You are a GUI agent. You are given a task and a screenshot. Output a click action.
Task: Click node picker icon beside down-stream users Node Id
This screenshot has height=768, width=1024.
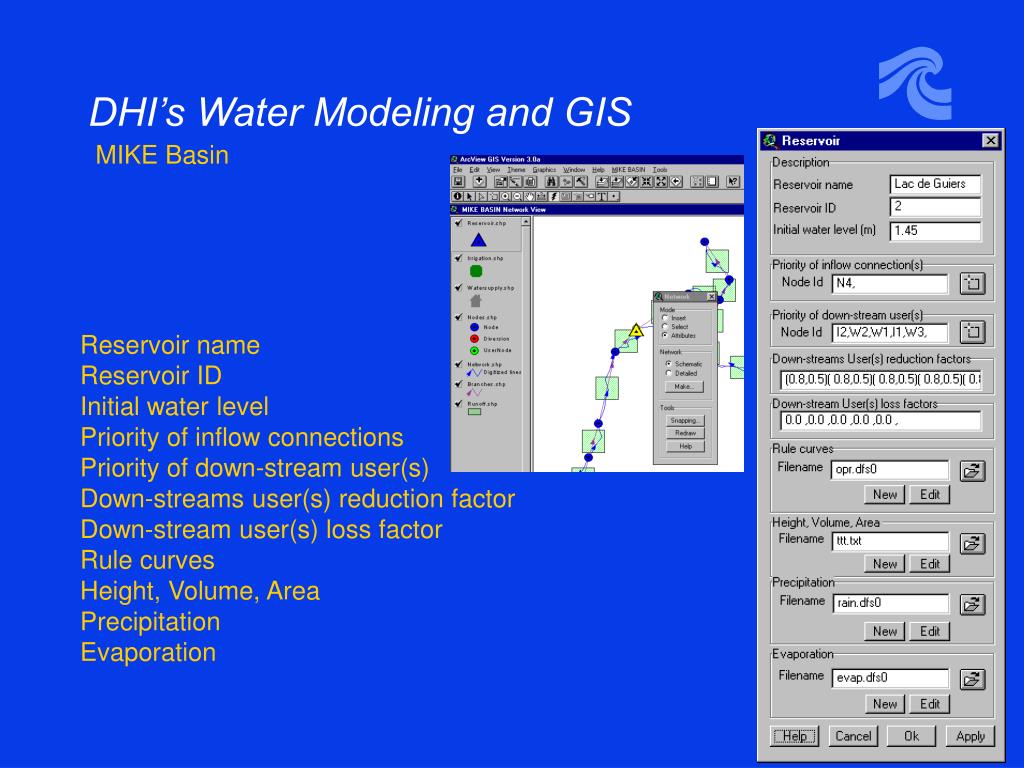[x=972, y=332]
